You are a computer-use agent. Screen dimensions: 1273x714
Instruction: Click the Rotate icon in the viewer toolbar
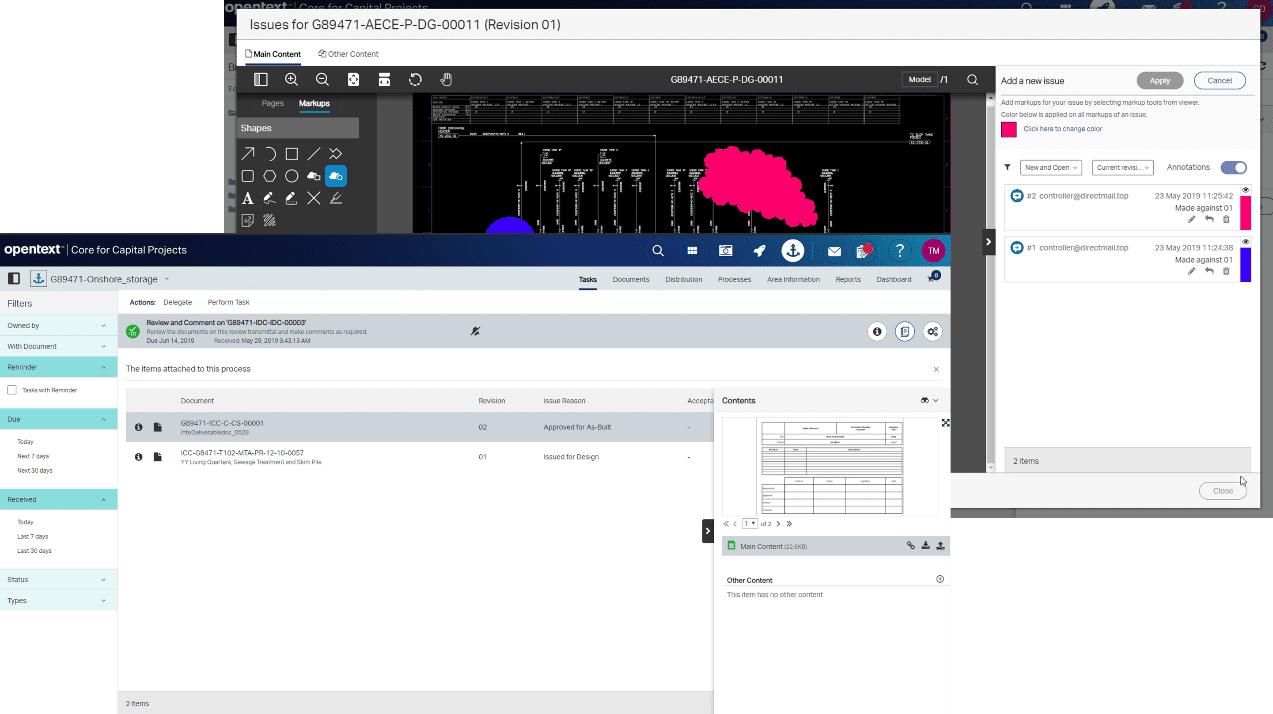tap(415, 79)
